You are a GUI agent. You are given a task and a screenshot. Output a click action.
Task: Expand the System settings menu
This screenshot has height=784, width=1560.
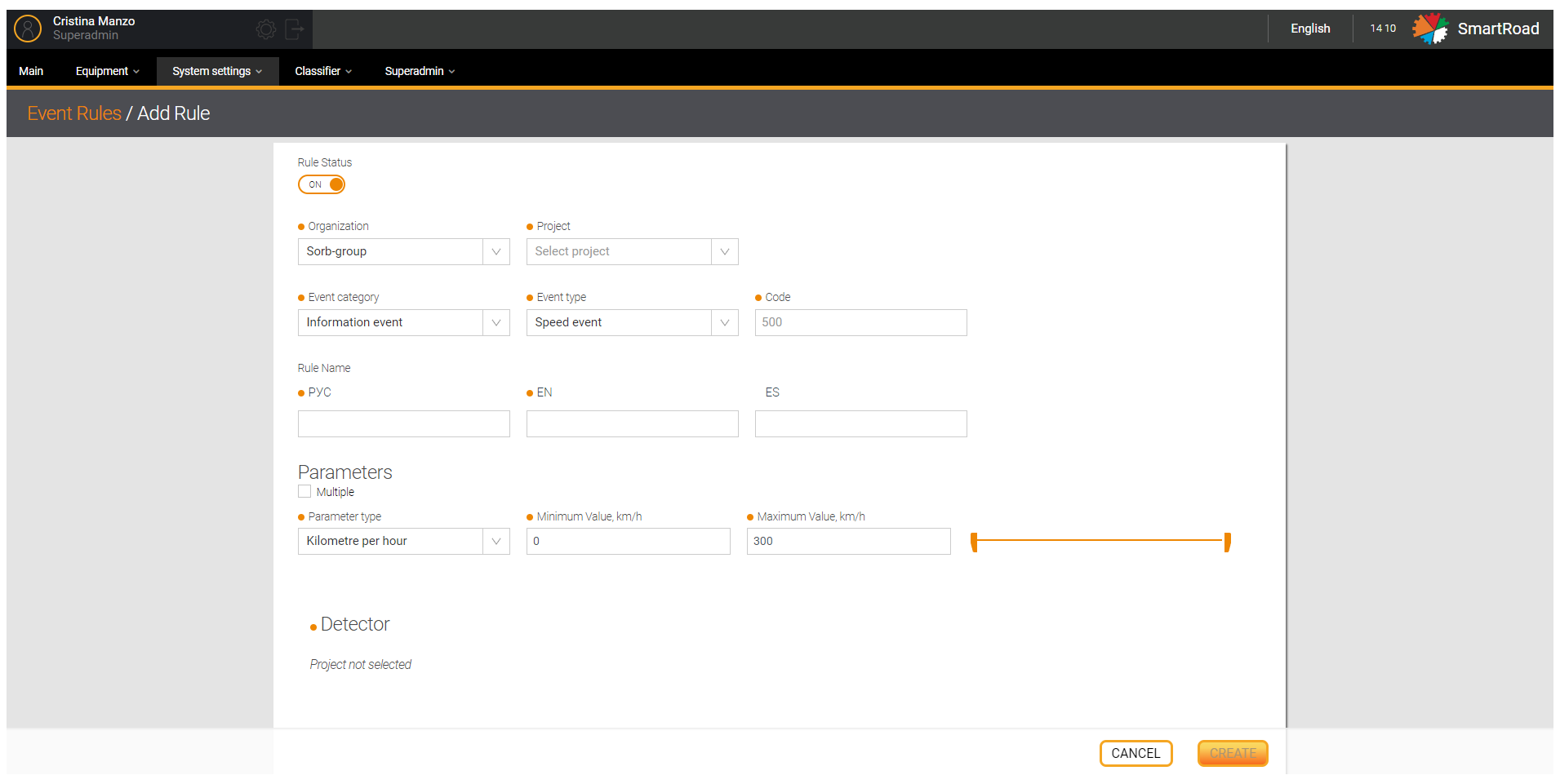tap(217, 71)
